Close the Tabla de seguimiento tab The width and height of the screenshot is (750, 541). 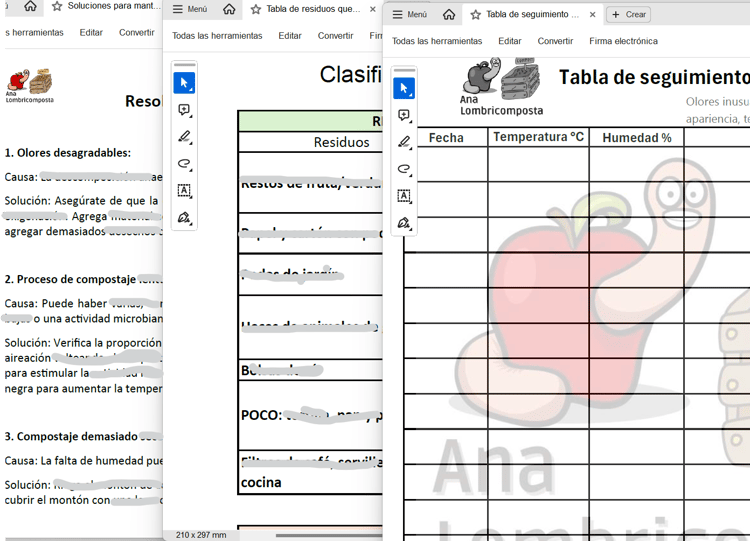(x=593, y=14)
